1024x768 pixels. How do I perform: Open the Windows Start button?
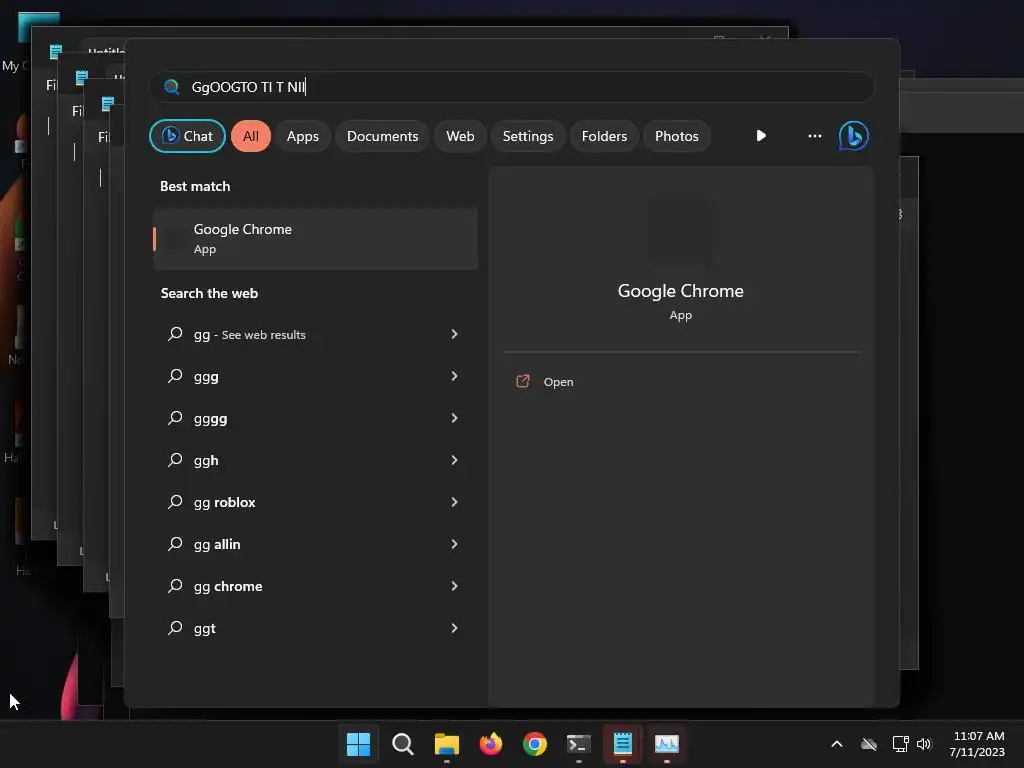[x=358, y=744]
